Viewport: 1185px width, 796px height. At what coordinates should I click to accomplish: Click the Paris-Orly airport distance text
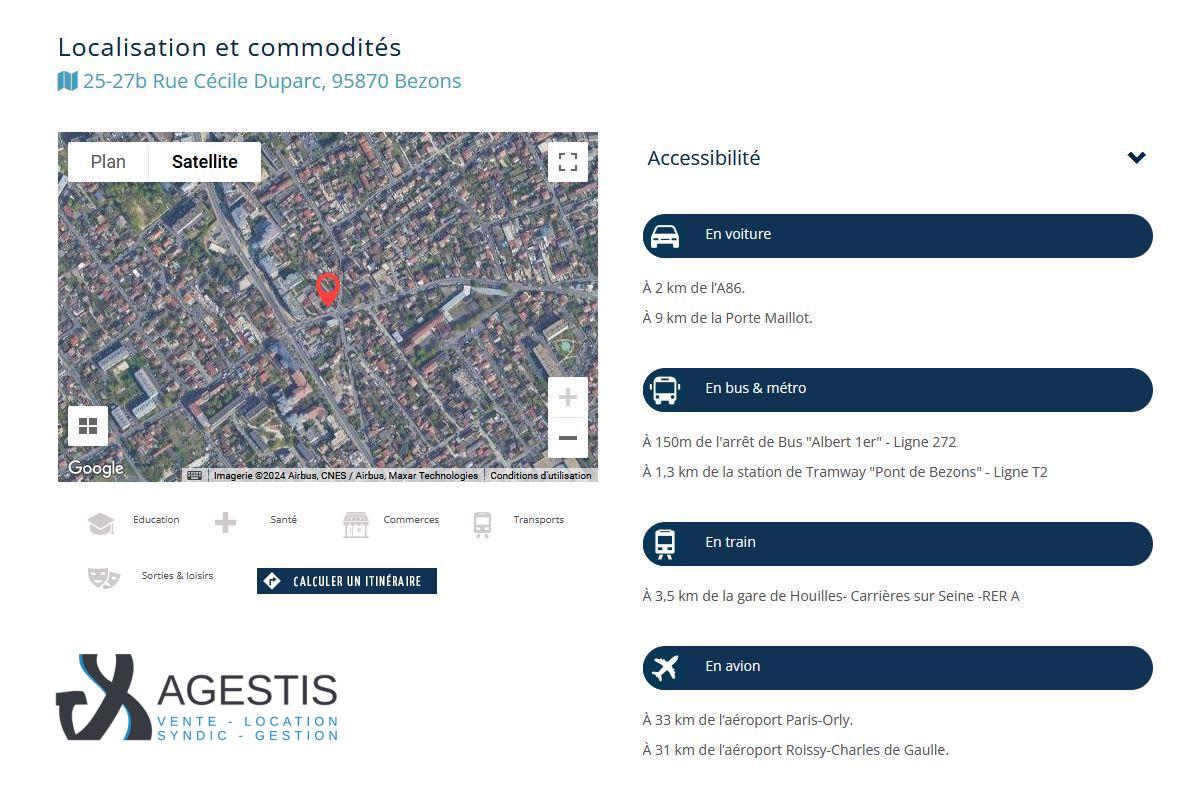(747, 720)
